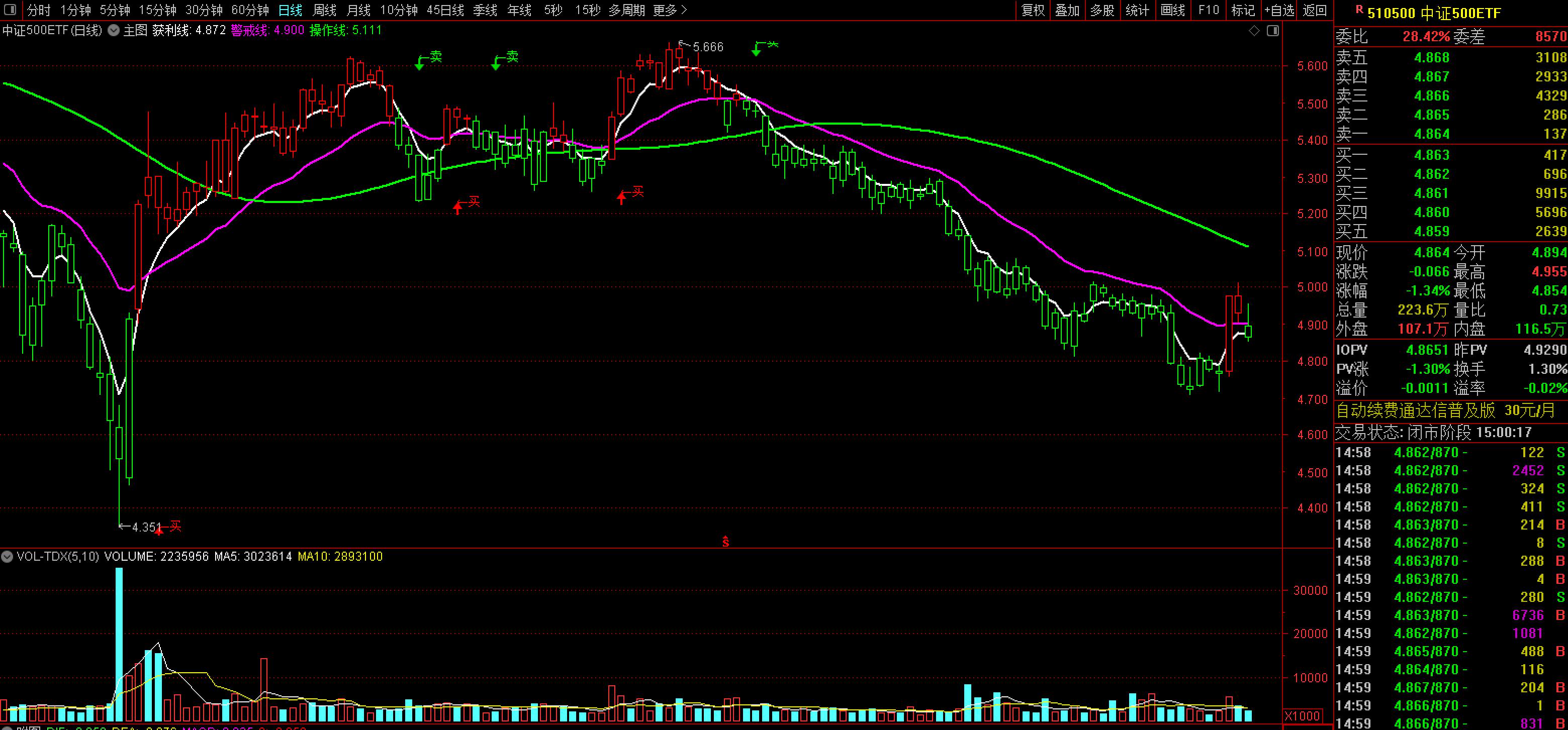Open the 统计 statistics button

point(1137,10)
